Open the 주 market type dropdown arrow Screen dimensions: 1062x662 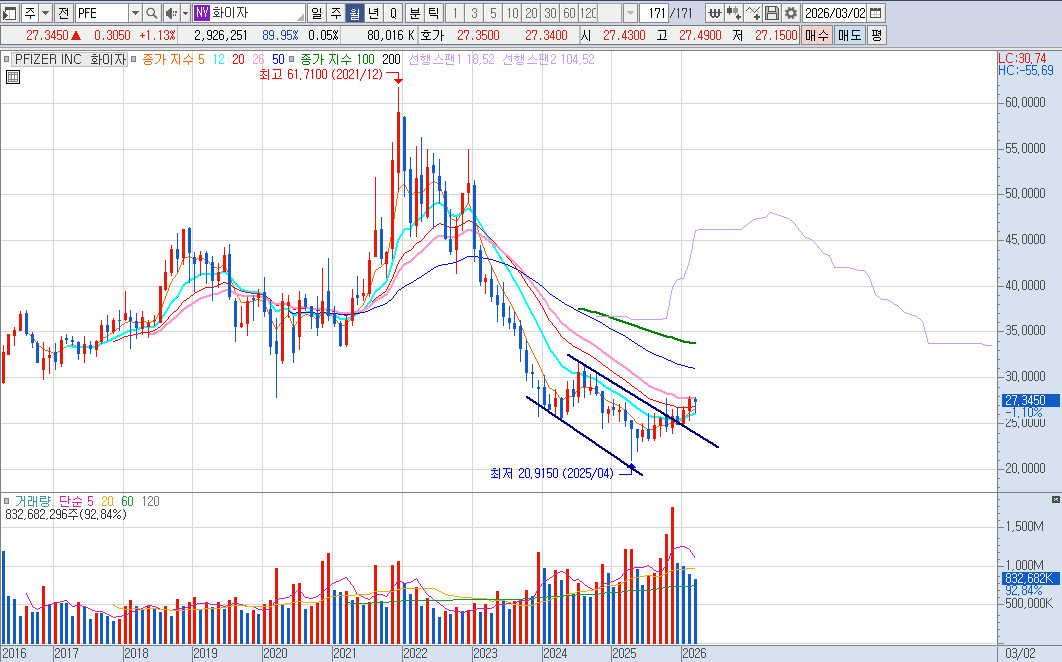44,13
